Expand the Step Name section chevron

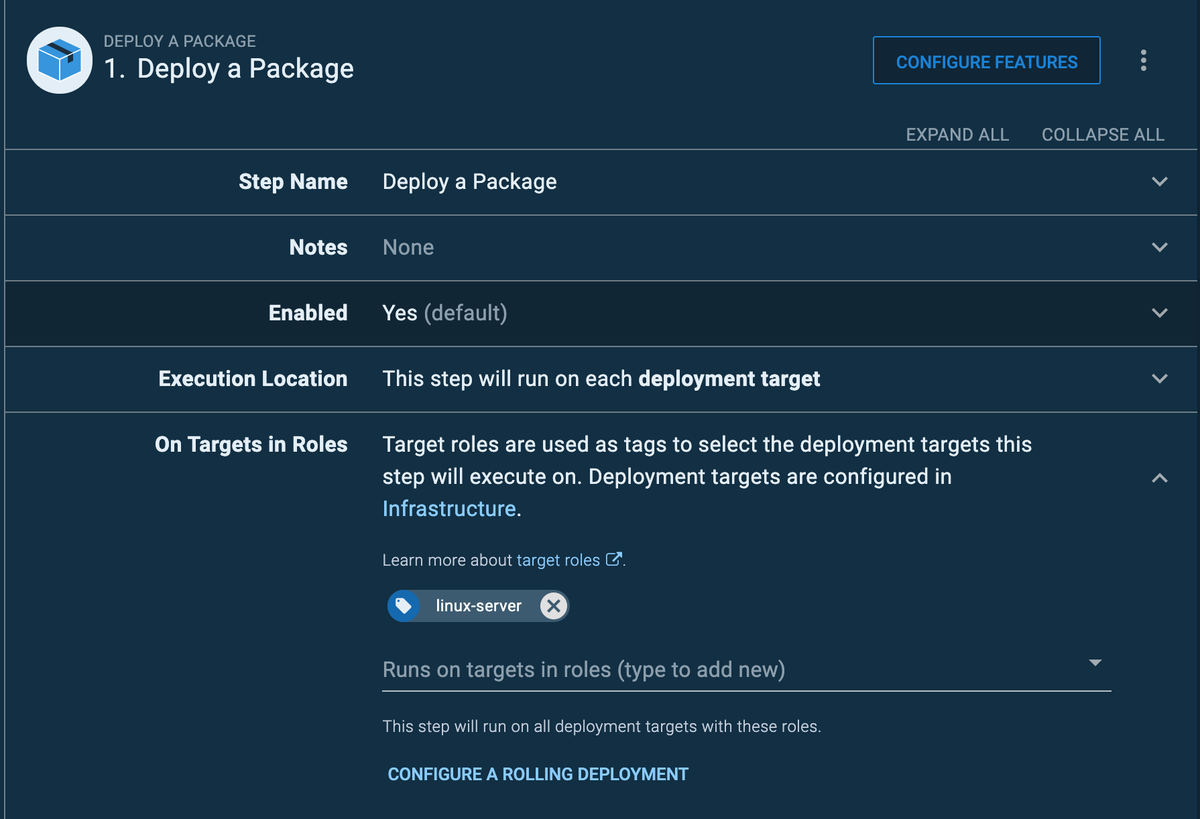[1159, 182]
